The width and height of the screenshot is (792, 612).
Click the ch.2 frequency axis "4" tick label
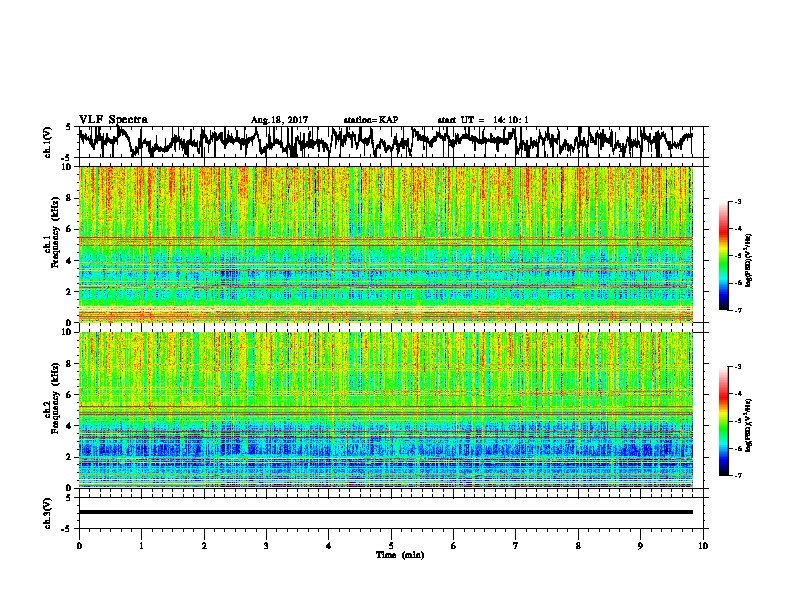70,426
